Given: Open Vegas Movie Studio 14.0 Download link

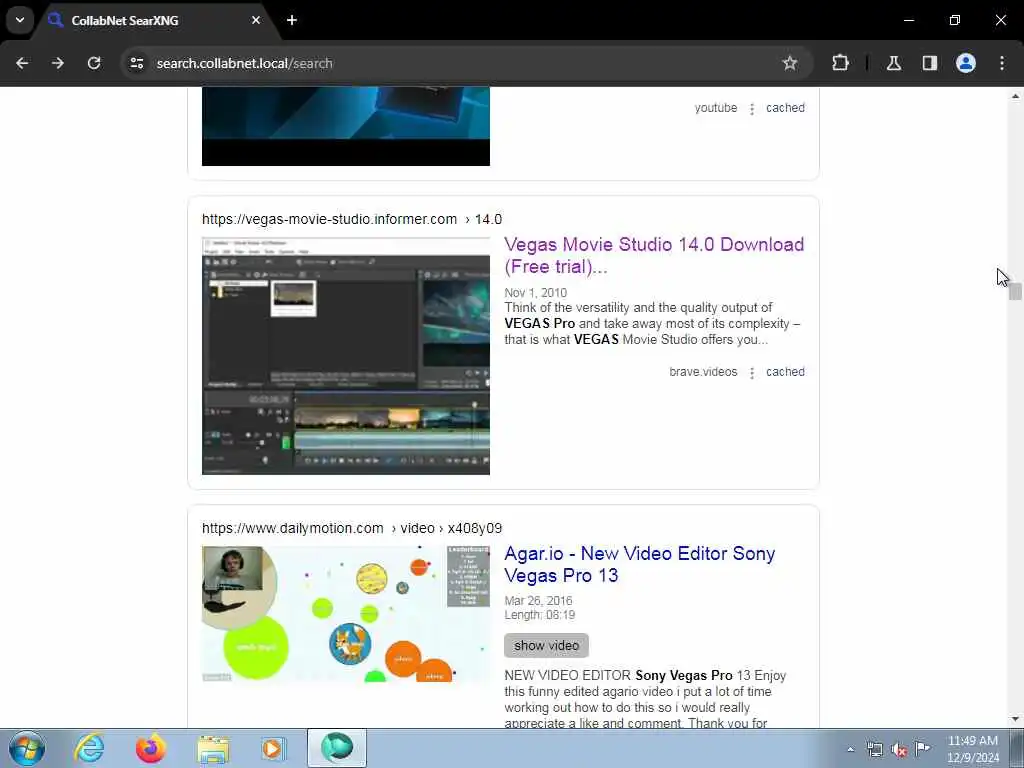Looking at the screenshot, I should 654,255.
